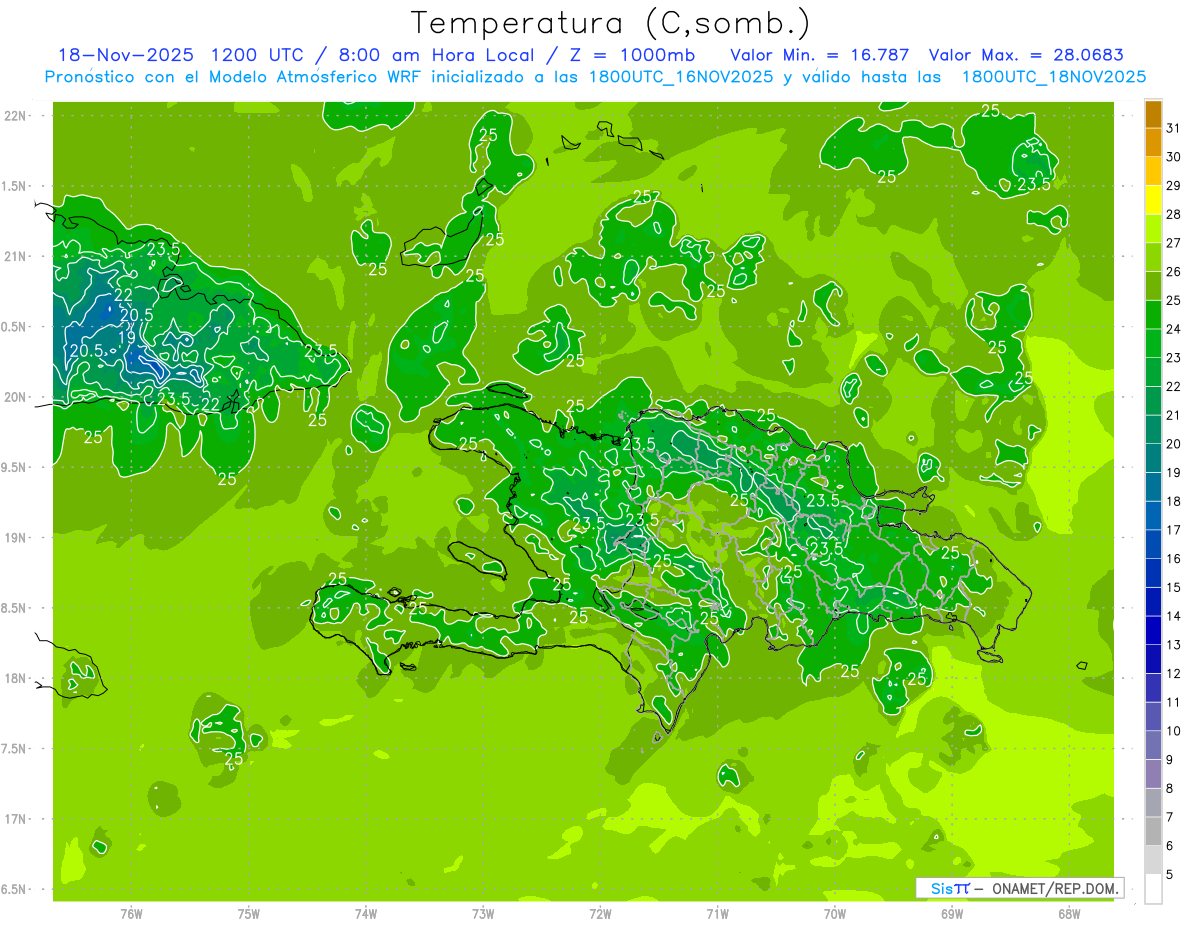The width and height of the screenshot is (1200, 927).
Task: Click the legend label '17'
Action: pyautogui.click(x=1174, y=530)
